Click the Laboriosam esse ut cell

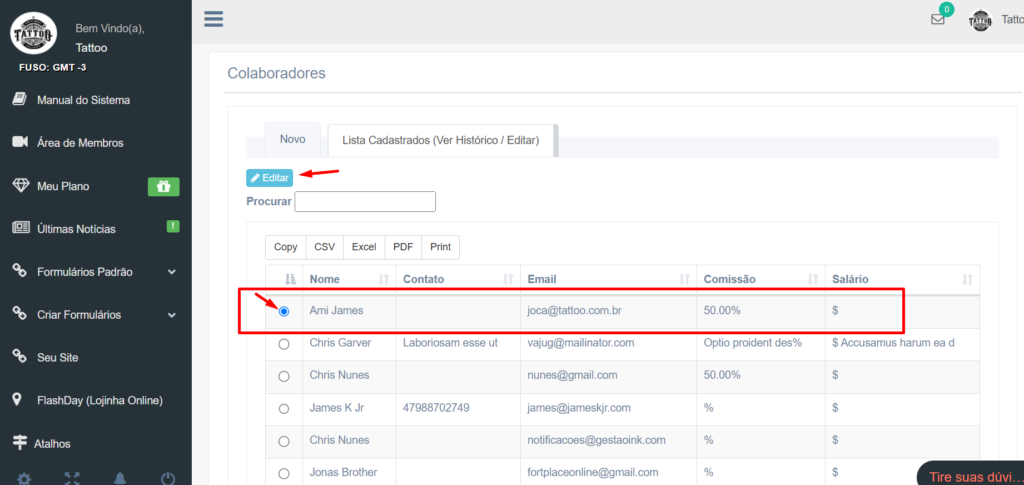(451, 343)
